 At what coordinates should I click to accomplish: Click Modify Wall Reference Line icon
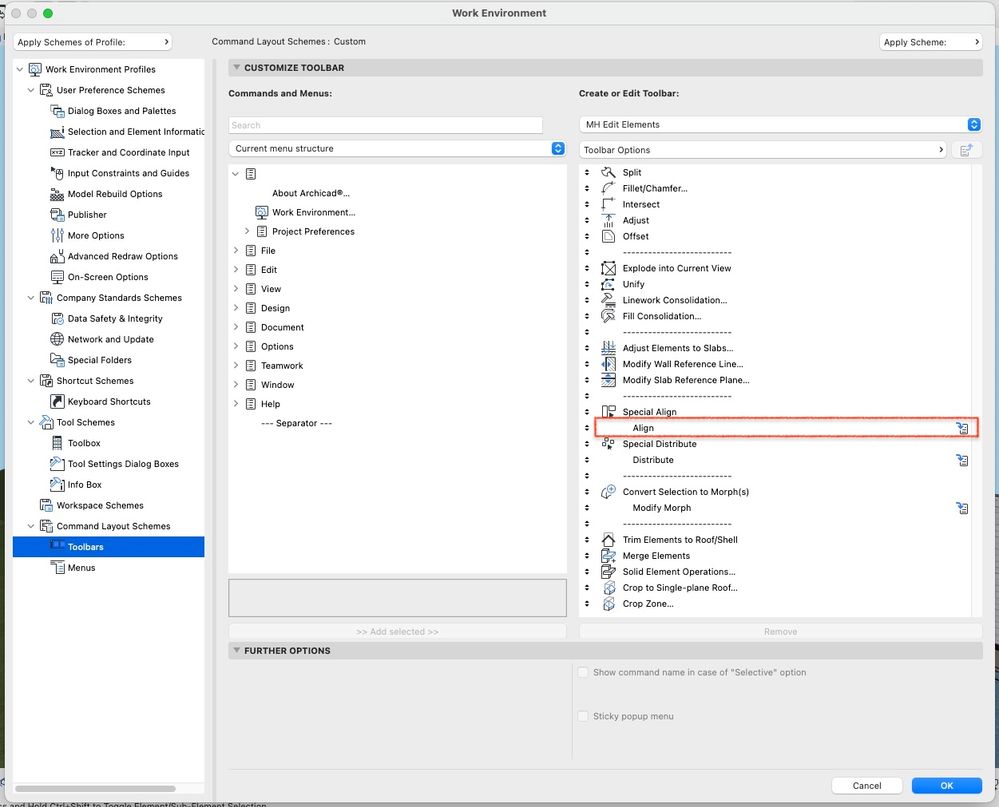point(608,364)
